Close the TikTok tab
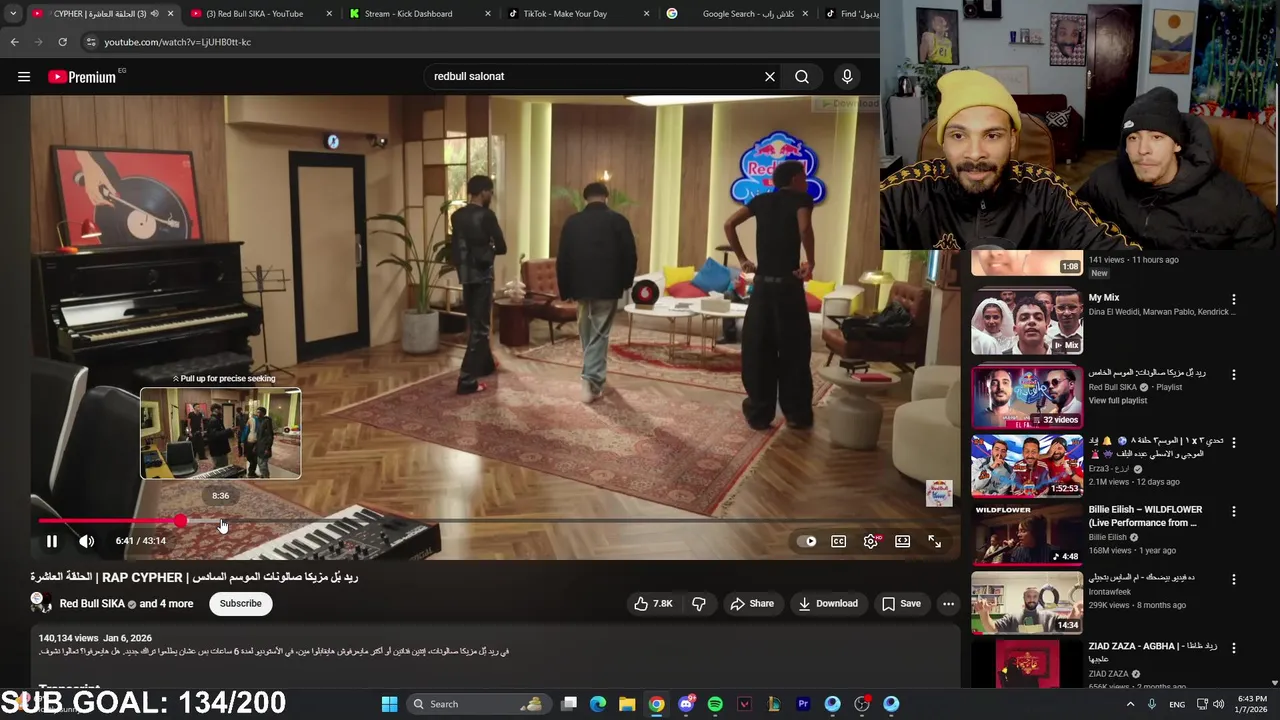This screenshot has height=720, width=1280. [x=646, y=14]
